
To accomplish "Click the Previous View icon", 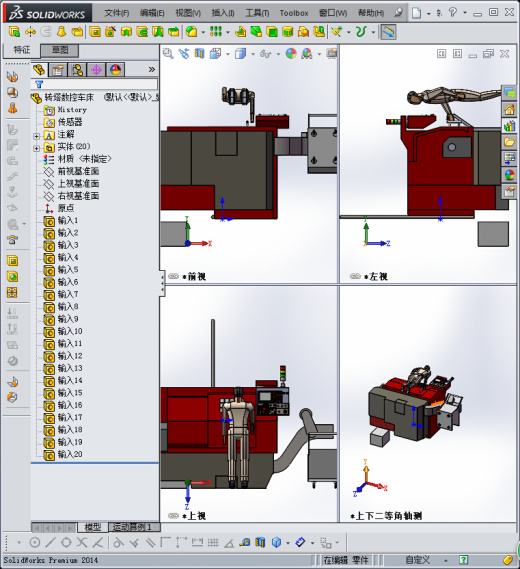I will coord(184,54).
